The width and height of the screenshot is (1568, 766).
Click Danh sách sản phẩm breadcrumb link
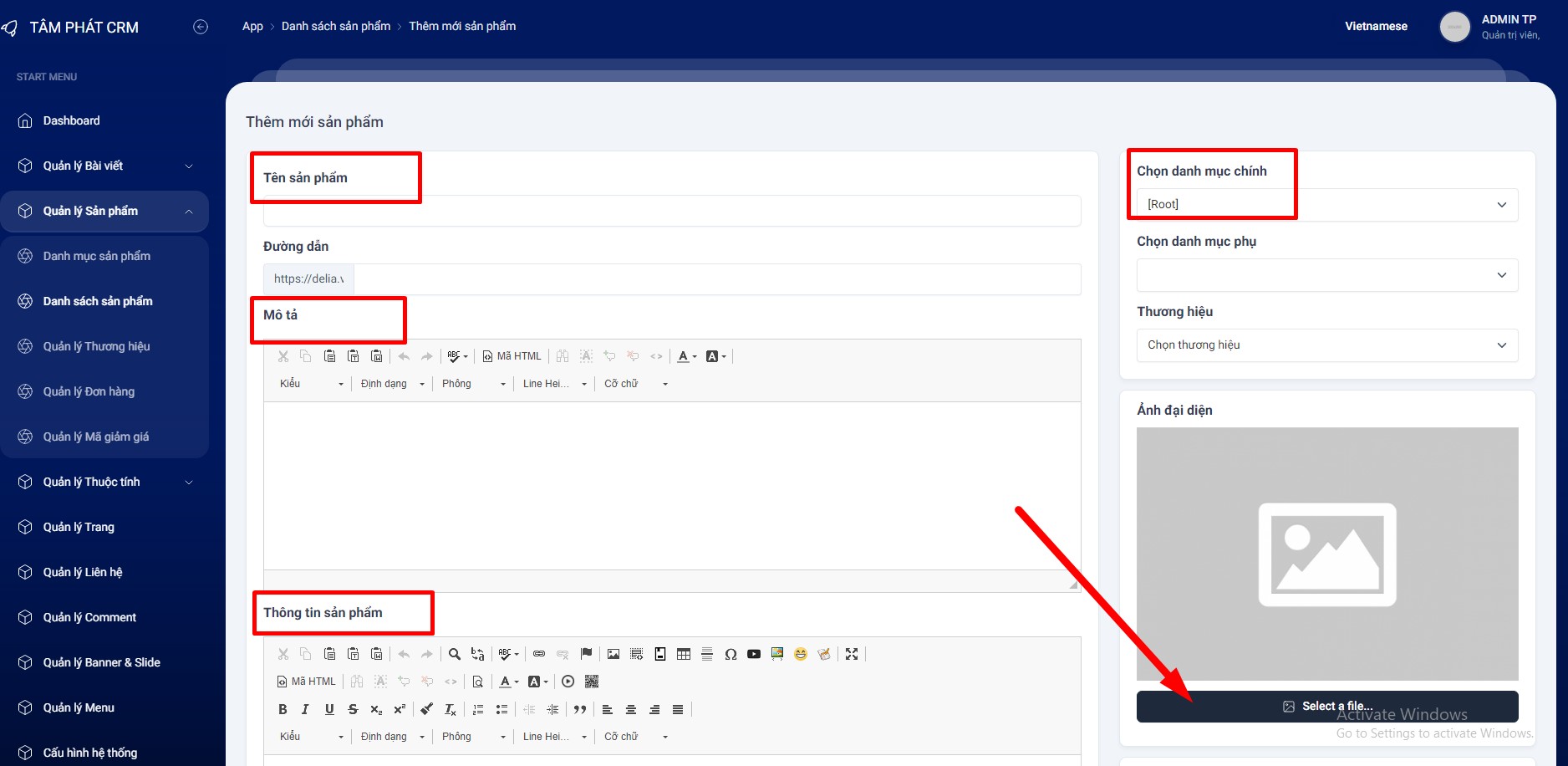pos(336,26)
